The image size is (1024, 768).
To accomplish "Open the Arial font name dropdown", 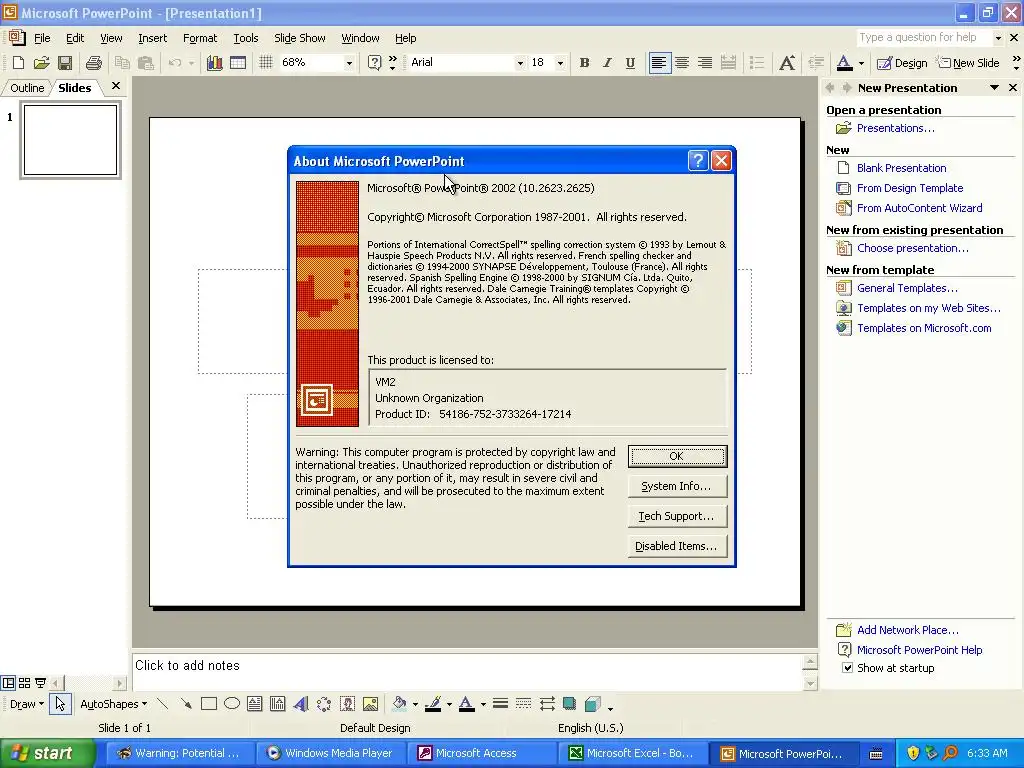I will pos(520,63).
